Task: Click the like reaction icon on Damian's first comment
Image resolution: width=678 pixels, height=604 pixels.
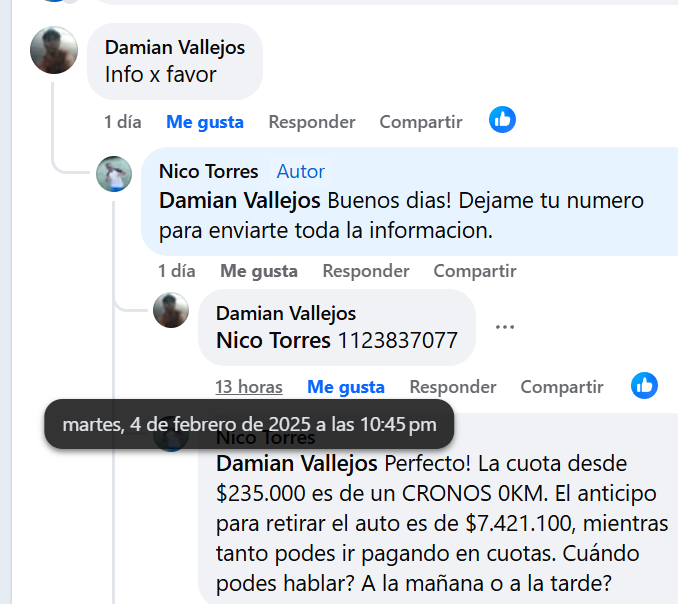Action: pyautogui.click(x=502, y=119)
